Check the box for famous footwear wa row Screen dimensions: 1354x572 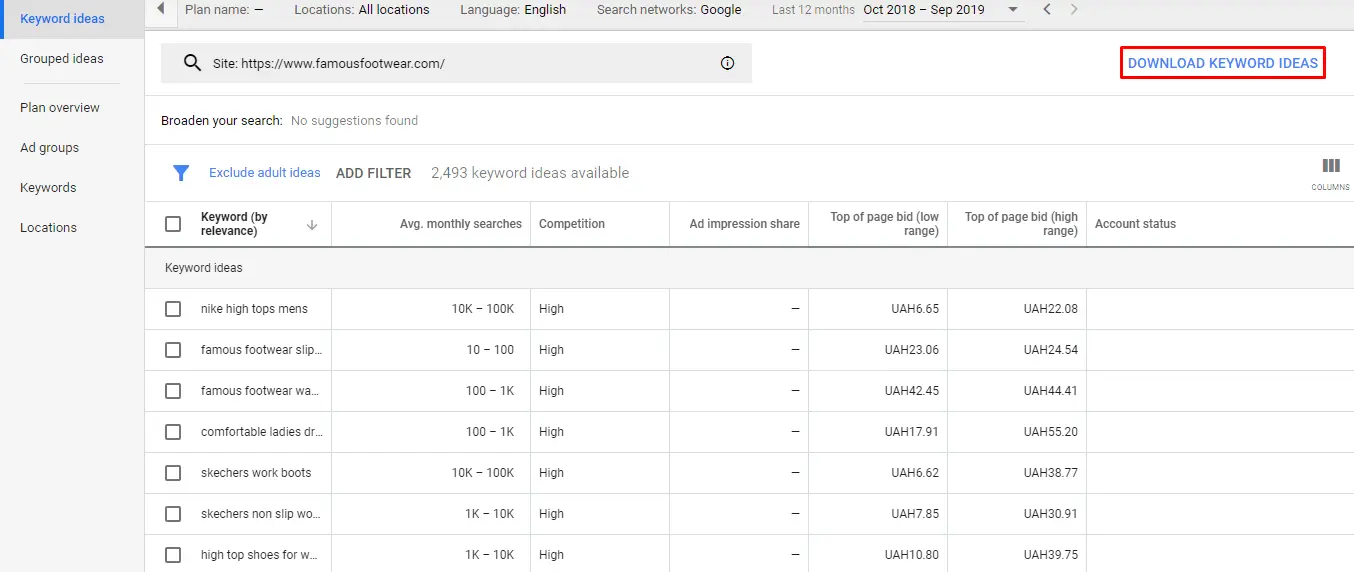[173, 391]
